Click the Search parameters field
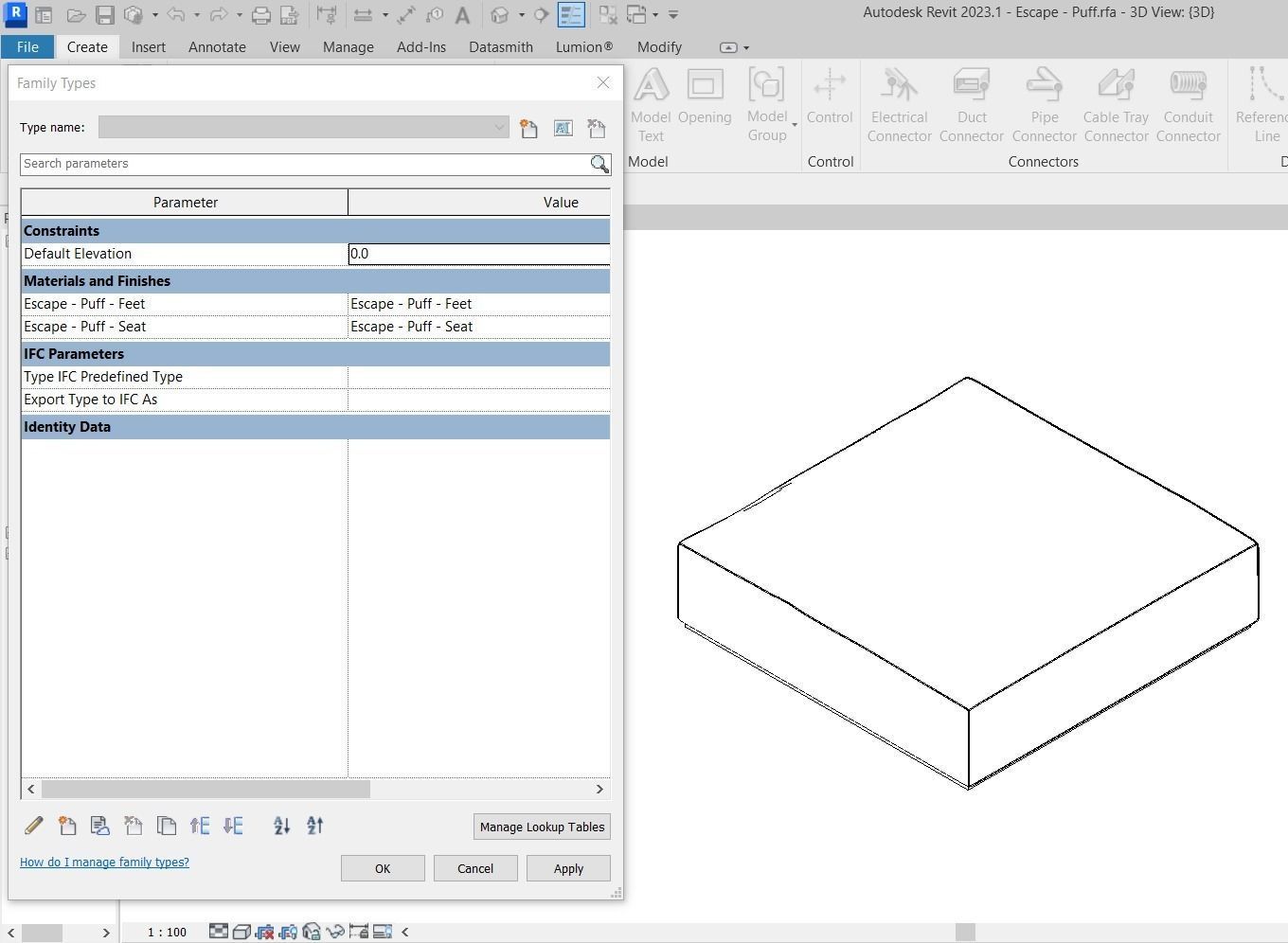Viewport: 1288px width, 943px height. tap(305, 164)
